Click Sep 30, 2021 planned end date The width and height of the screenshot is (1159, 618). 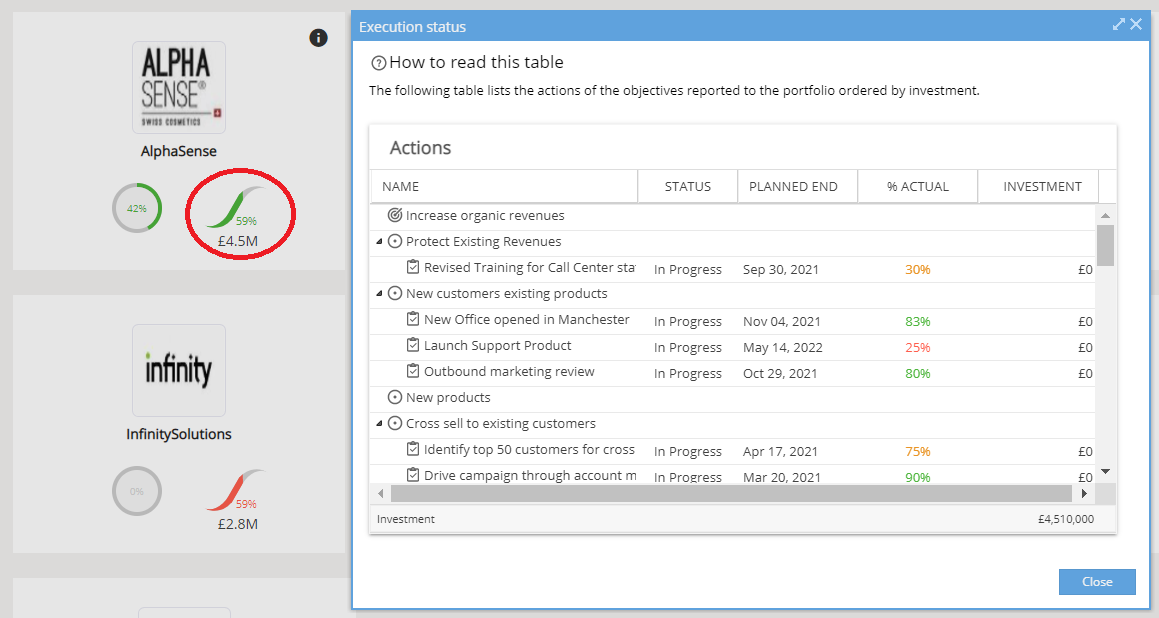tap(781, 270)
